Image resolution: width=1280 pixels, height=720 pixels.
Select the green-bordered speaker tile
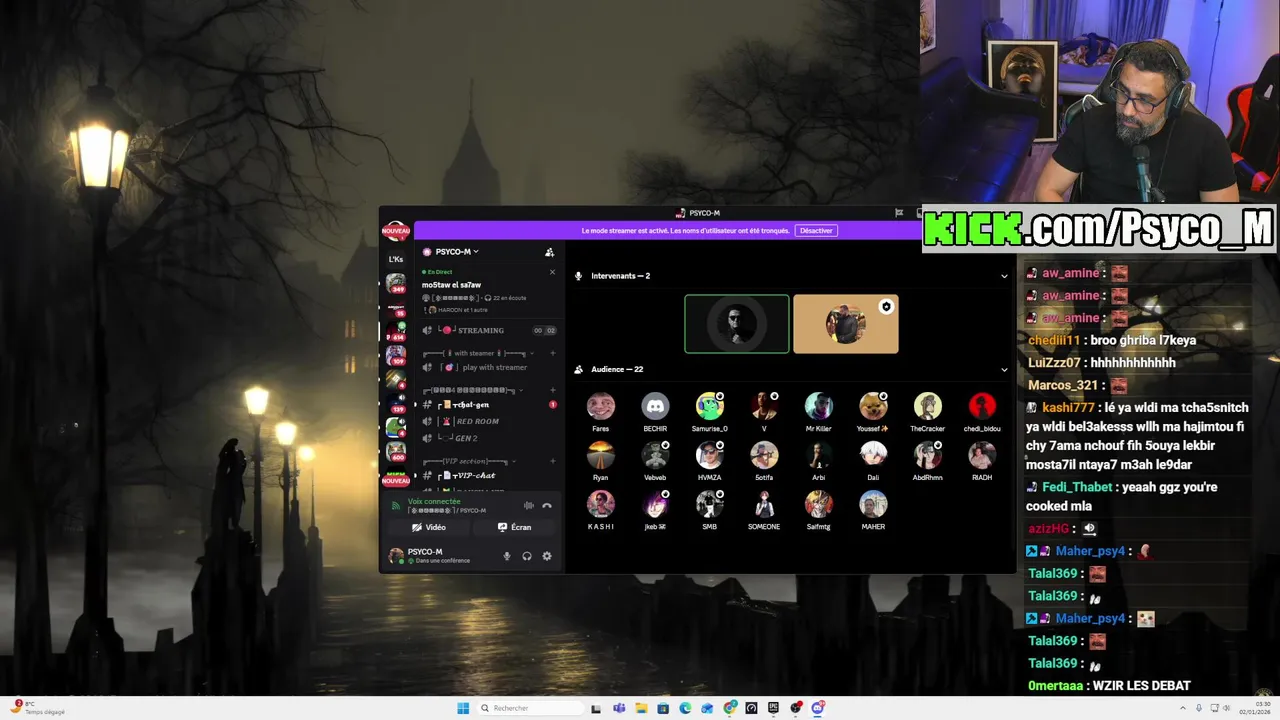[x=737, y=324]
